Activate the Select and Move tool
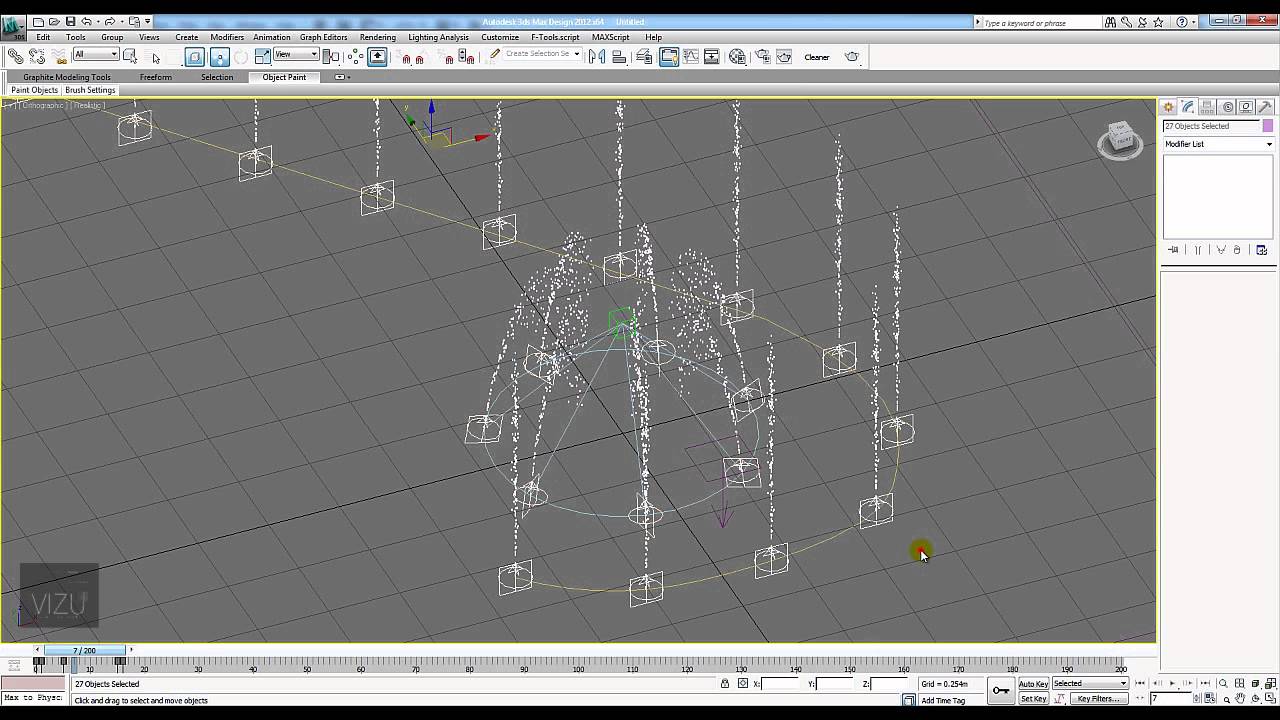This screenshot has height=720, width=1280. coord(219,57)
